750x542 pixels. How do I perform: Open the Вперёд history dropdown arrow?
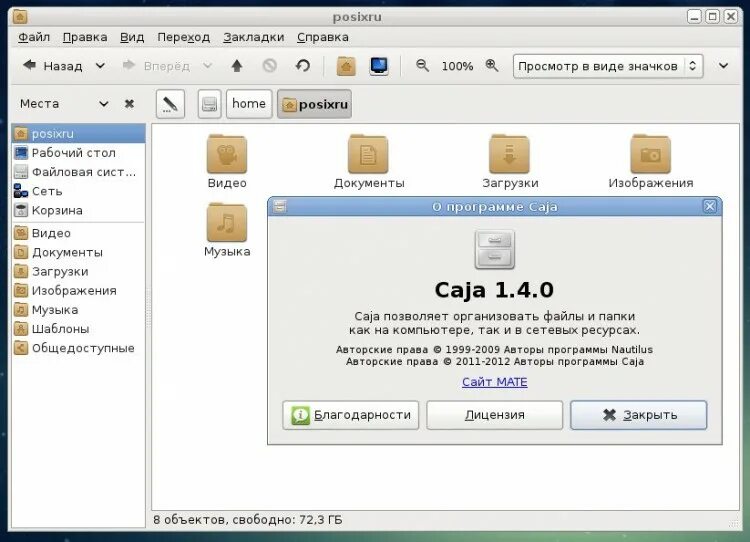[x=208, y=66]
